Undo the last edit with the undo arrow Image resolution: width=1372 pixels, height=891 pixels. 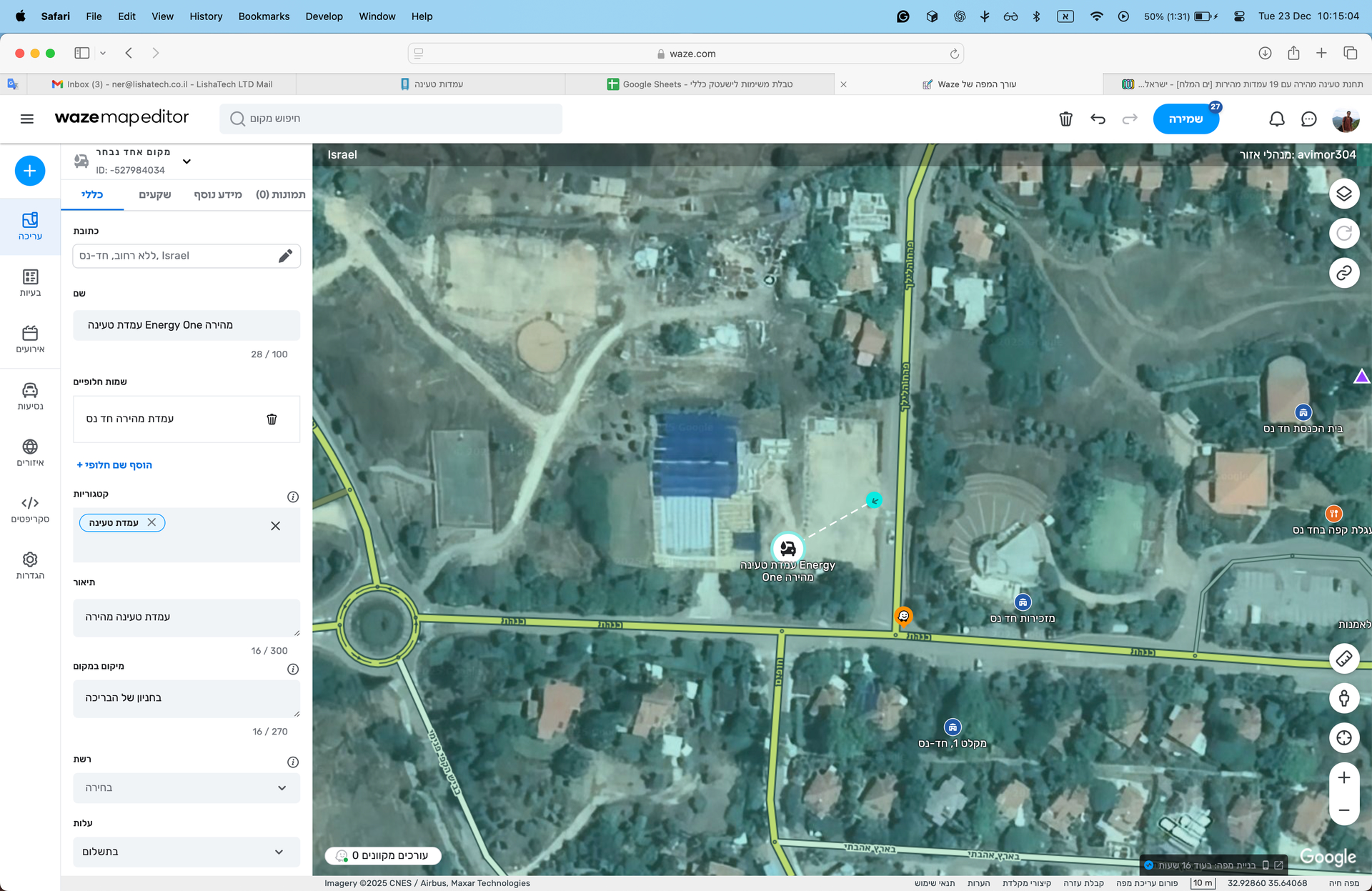tap(1098, 119)
